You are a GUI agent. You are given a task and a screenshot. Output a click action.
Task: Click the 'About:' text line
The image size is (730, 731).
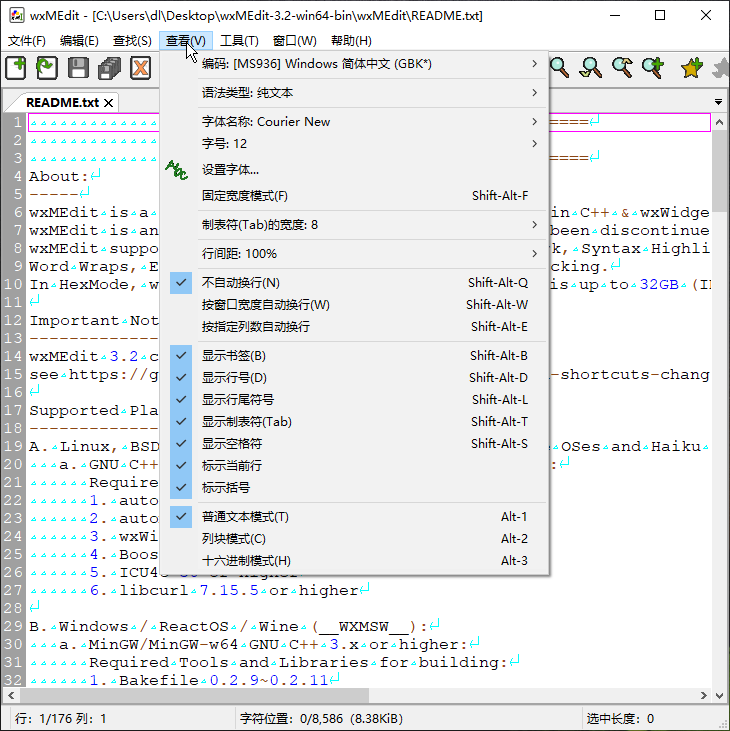pyautogui.click(x=59, y=177)
